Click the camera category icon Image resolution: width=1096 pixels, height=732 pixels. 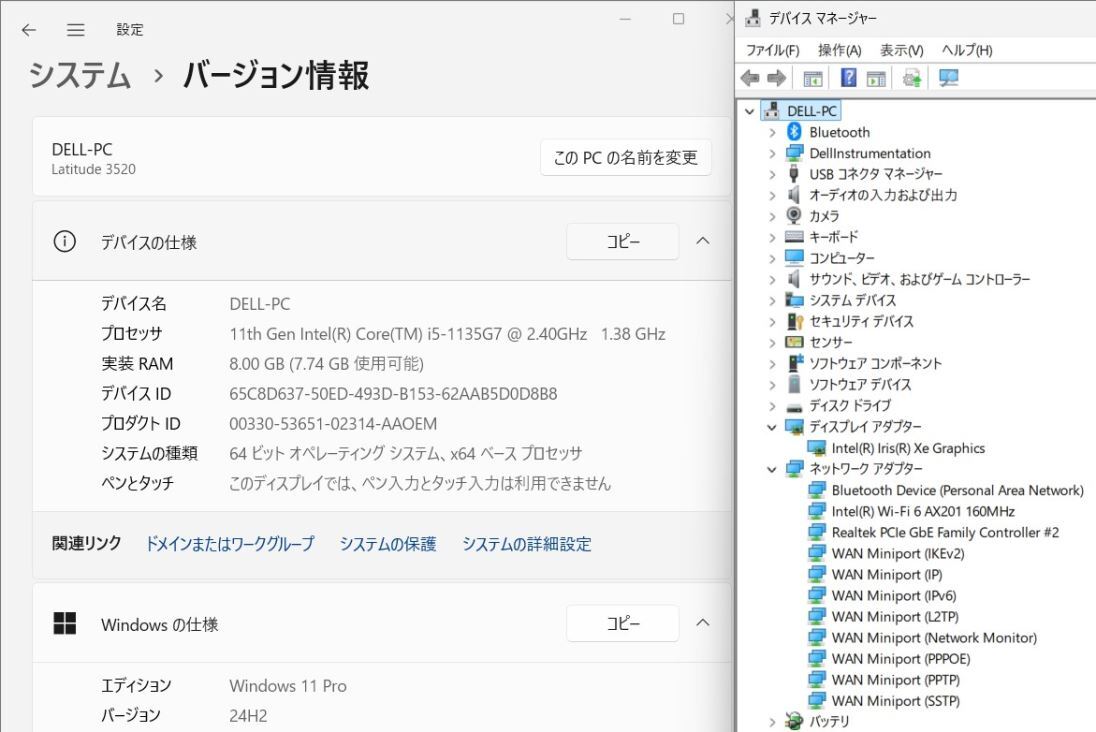tap(794, 215)
